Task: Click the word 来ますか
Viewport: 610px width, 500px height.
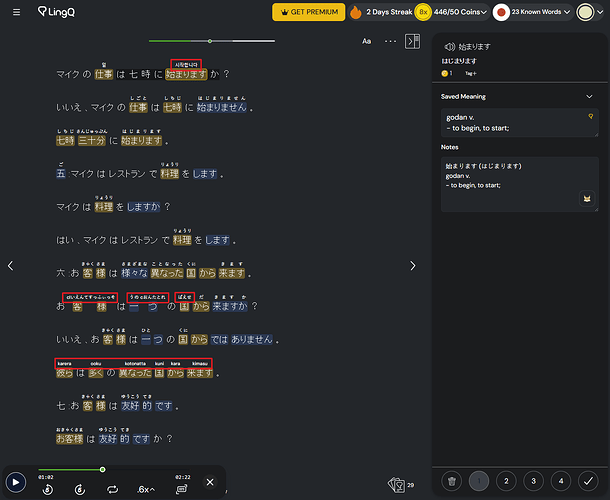Action: (230, 306)
